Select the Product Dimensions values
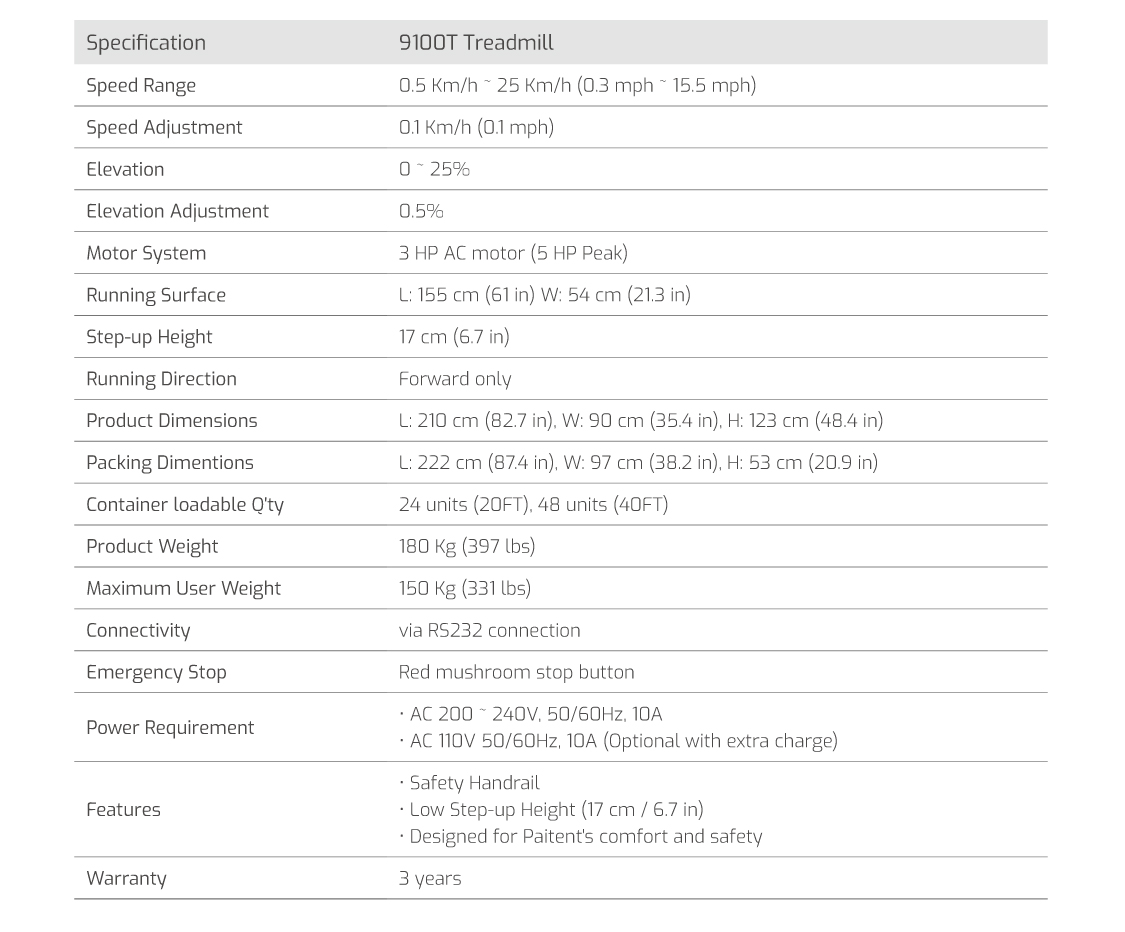 [x=641, y=420]
